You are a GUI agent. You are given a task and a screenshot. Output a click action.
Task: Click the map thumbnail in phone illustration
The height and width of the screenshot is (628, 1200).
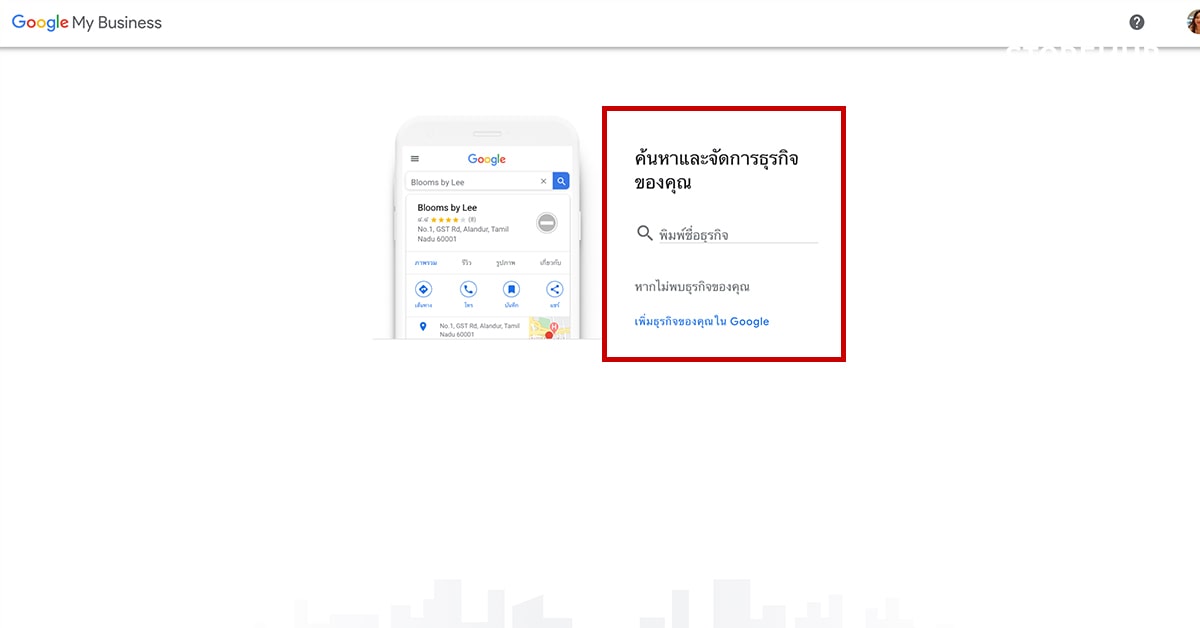click(x=549, y=328)
